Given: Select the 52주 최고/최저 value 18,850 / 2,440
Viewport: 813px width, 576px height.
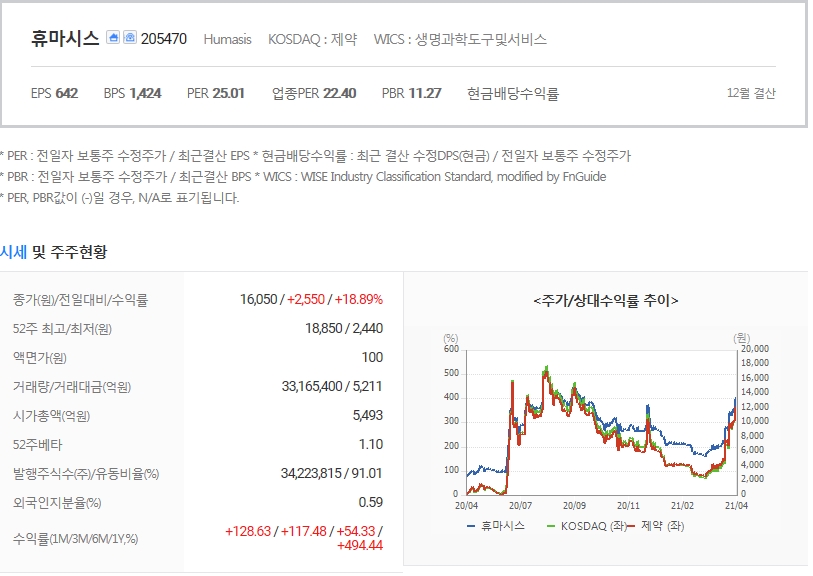Looking at the screenshot, I should (344, 328).
